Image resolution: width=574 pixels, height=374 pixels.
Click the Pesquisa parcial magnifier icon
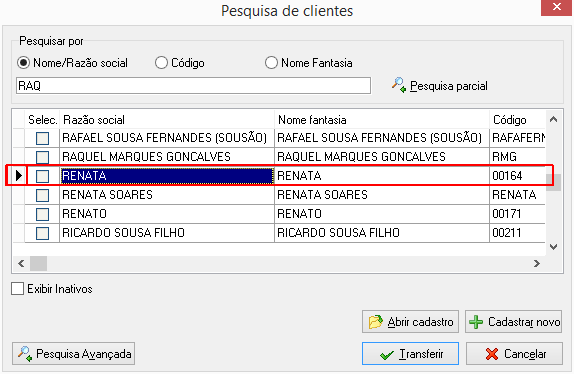coord(399,85)
